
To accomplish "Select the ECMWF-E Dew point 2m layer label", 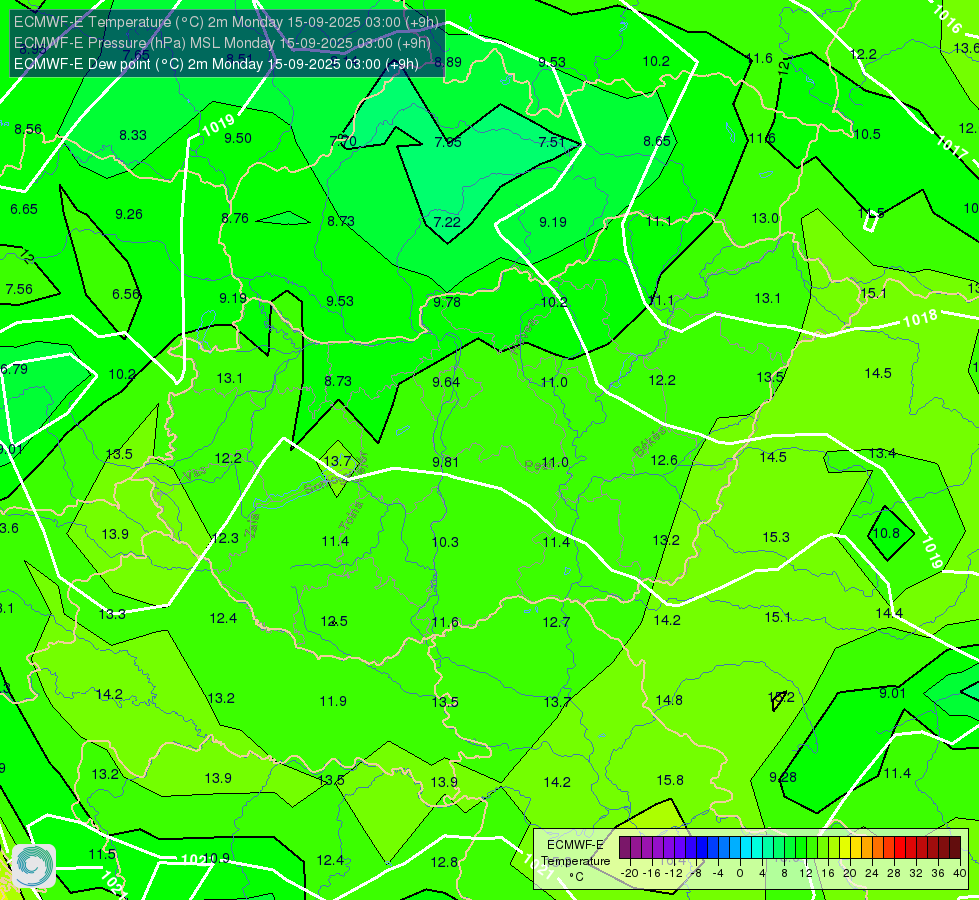I will click(216, 64).
